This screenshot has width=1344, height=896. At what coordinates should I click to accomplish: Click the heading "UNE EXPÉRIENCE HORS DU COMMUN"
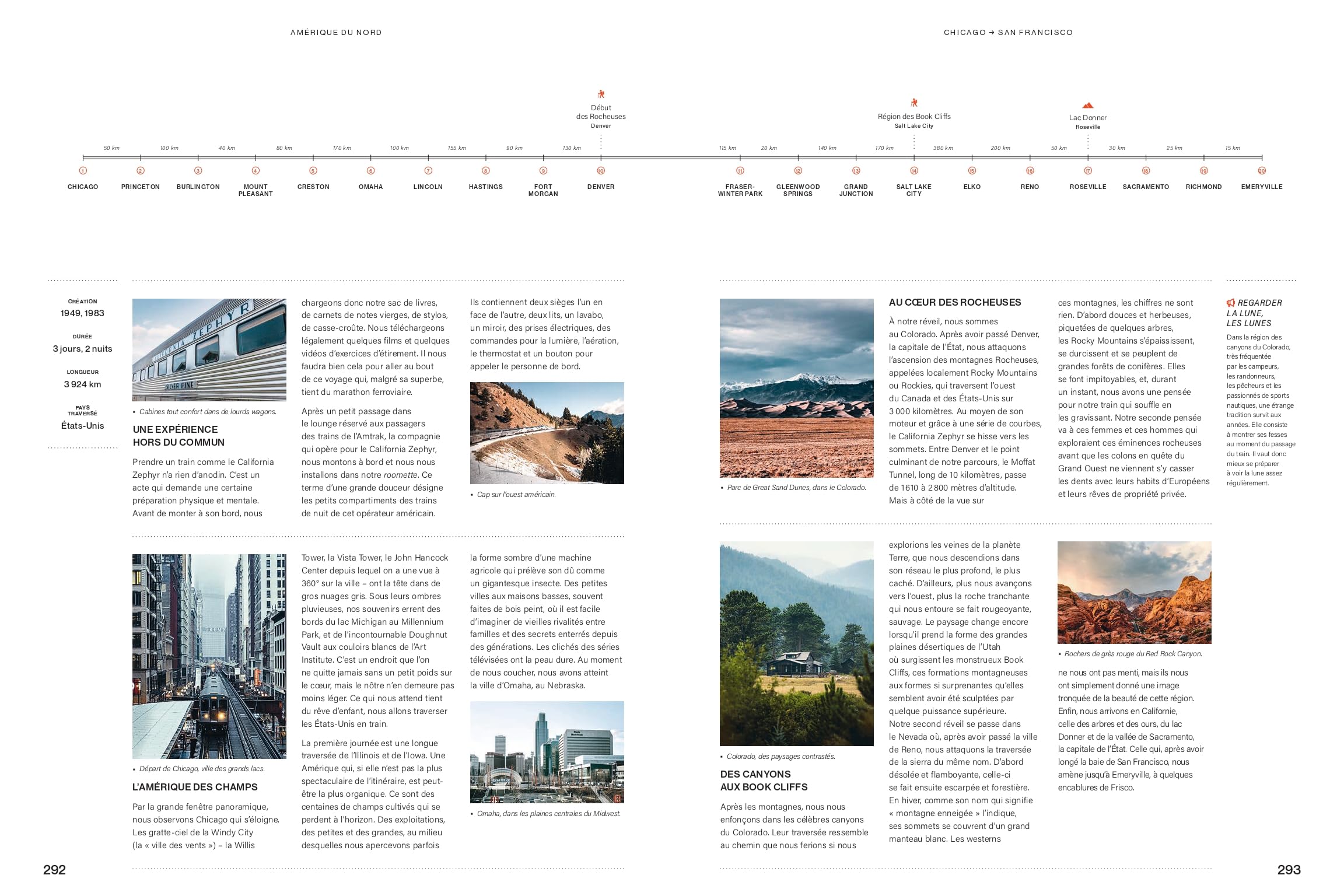pos(178,436)
